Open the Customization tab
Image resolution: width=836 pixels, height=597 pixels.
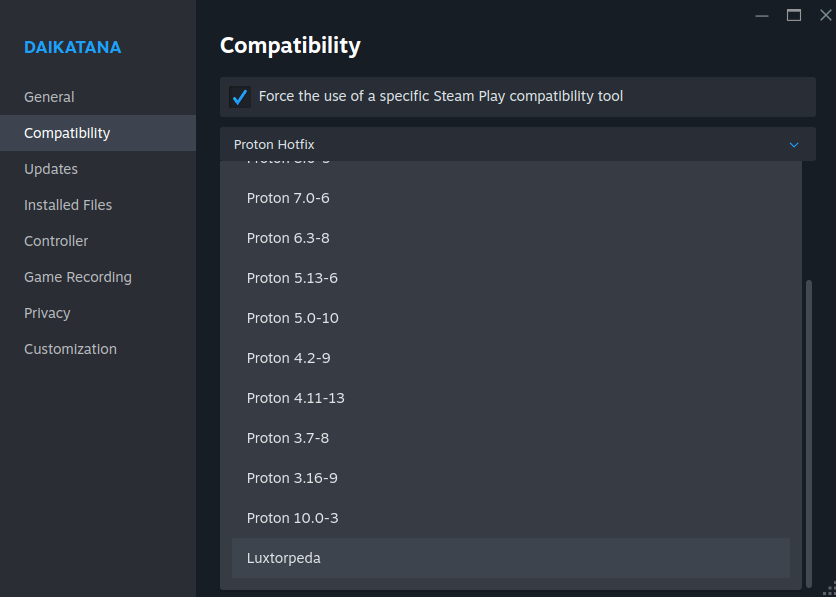[70, 349]
